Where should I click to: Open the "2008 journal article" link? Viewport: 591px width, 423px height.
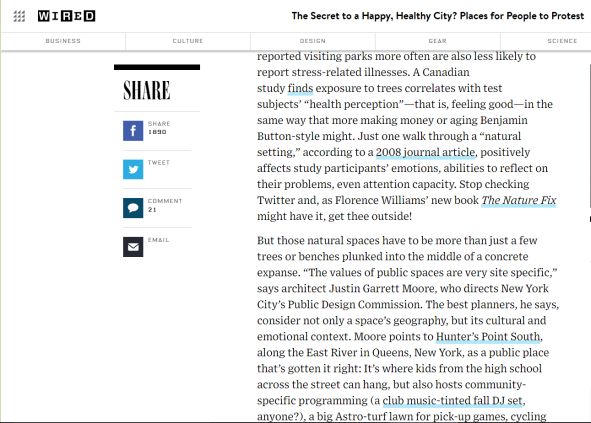coord(426,152)
